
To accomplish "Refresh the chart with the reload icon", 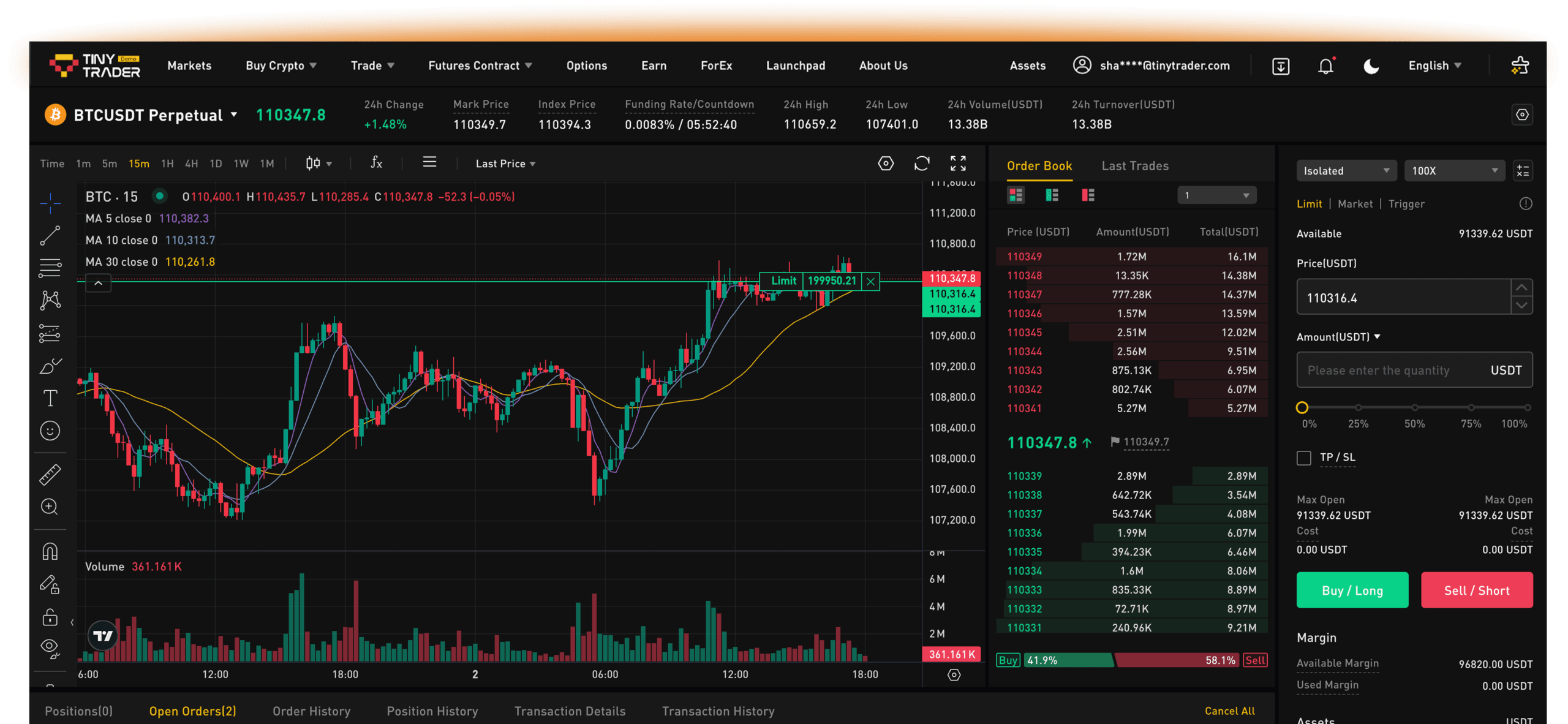I will coord(922,163).
